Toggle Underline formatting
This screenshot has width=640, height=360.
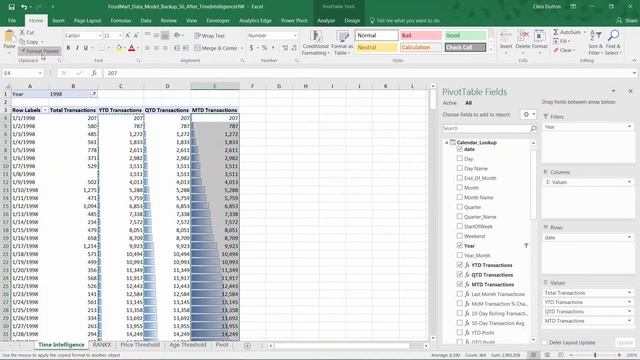pyautogui.click(x=86, y=48)
